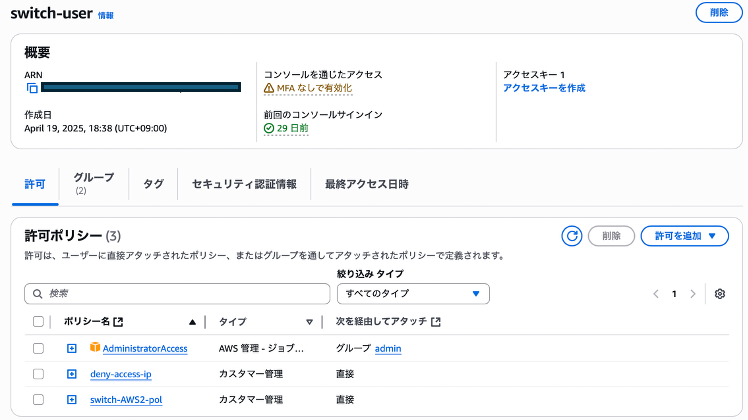Open the 許可を追加 dropdown button

685,236
